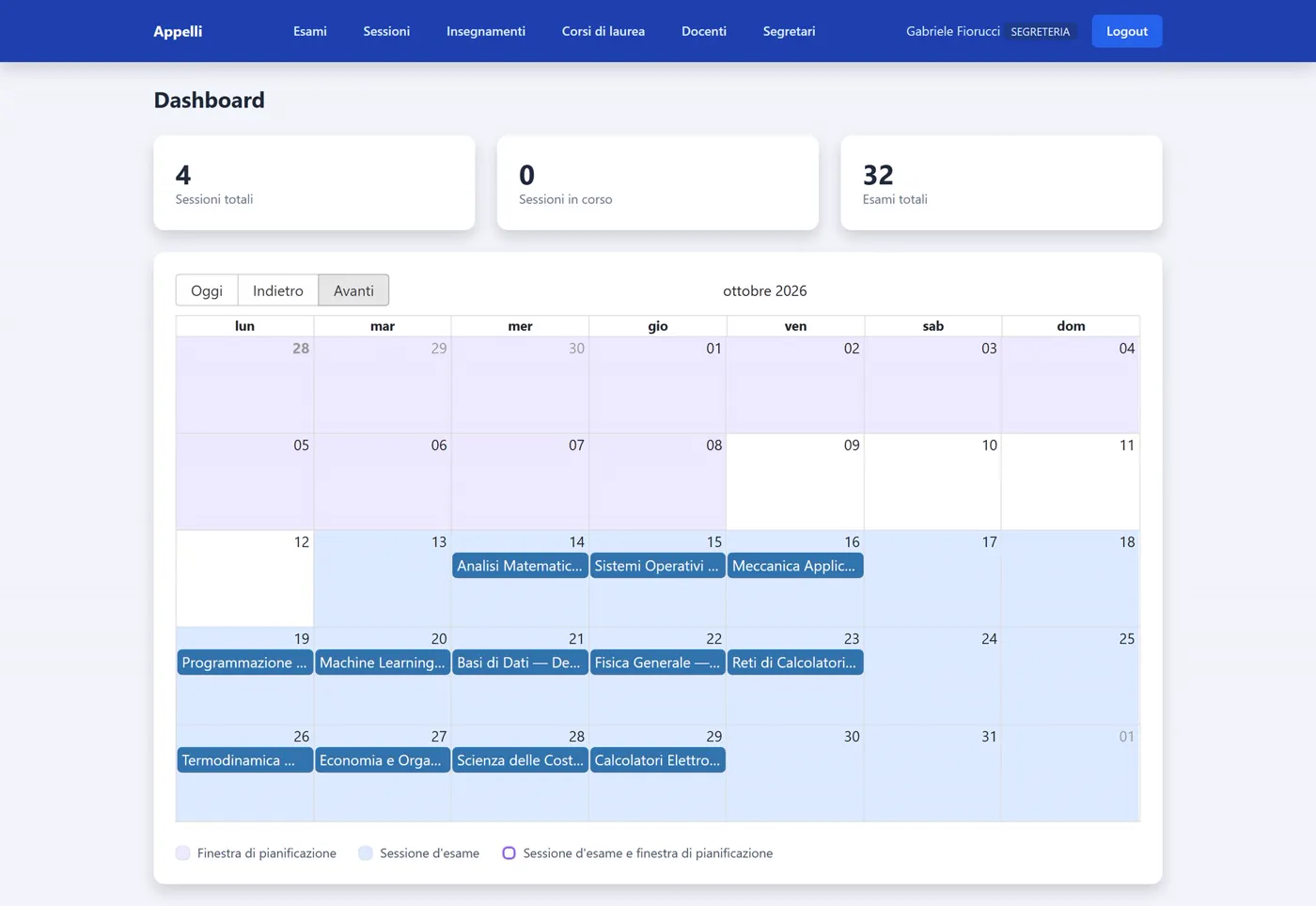
Task: Open the Economia e Organizzazione exam event
Action: [383, 760]
